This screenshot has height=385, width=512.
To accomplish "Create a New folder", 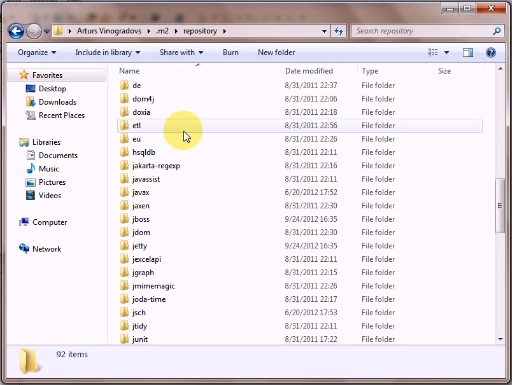I will pos(276,52).
